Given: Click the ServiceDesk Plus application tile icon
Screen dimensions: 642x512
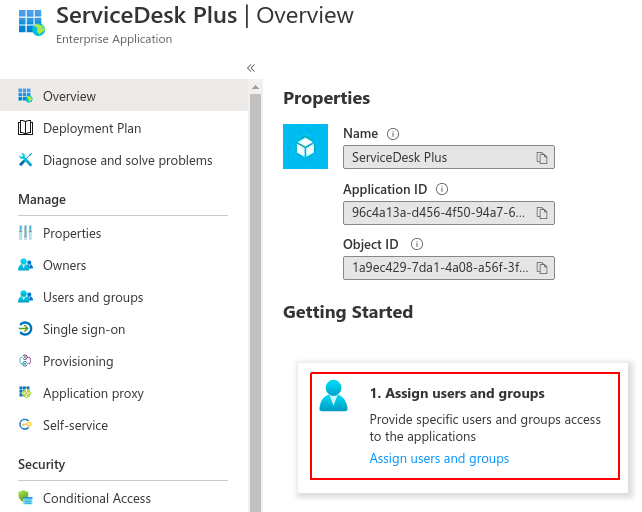Looking at the screenshot, I should pyautogui.click(x=306, y=146).
